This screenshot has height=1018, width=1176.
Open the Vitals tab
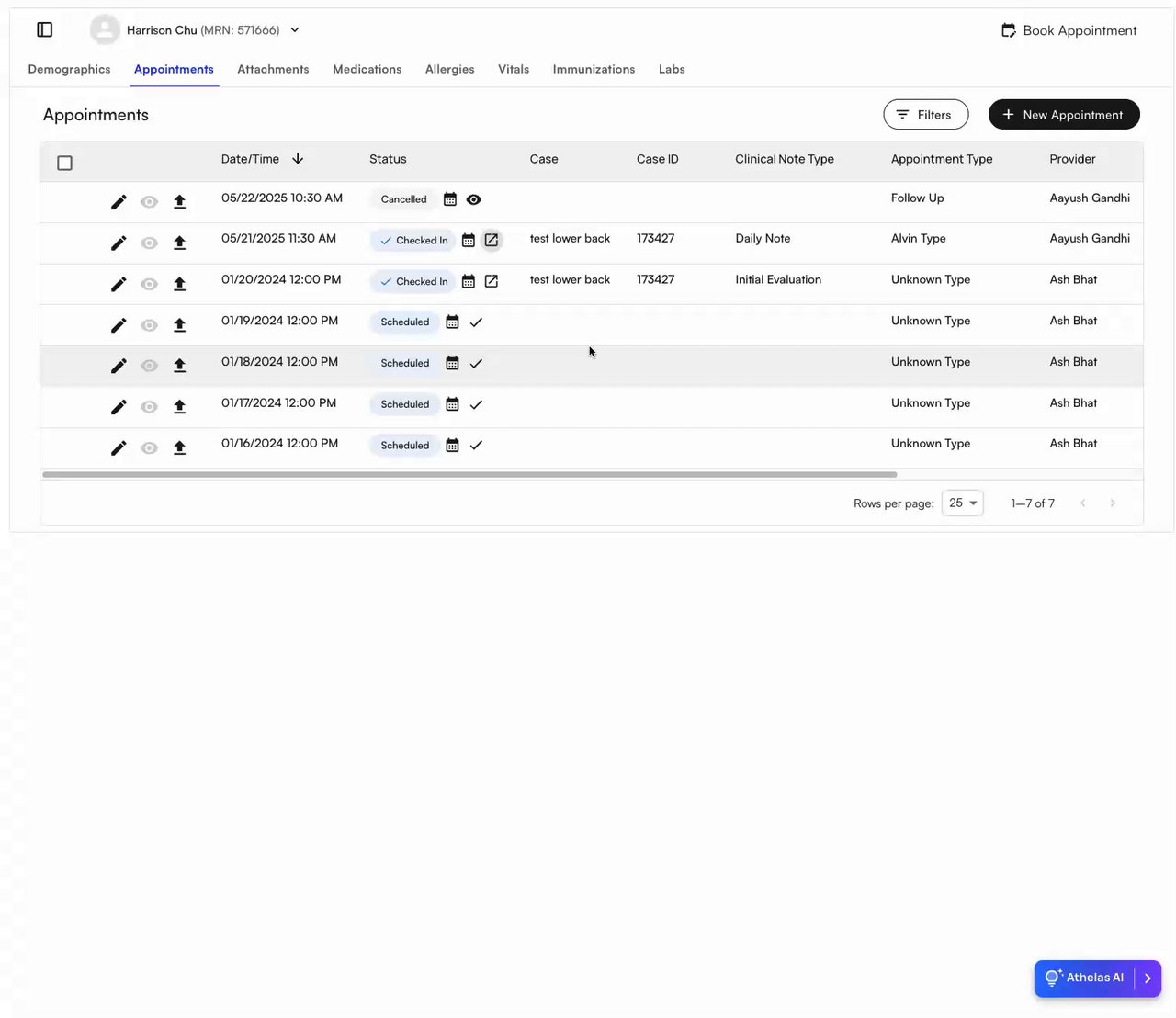(514, 69)
